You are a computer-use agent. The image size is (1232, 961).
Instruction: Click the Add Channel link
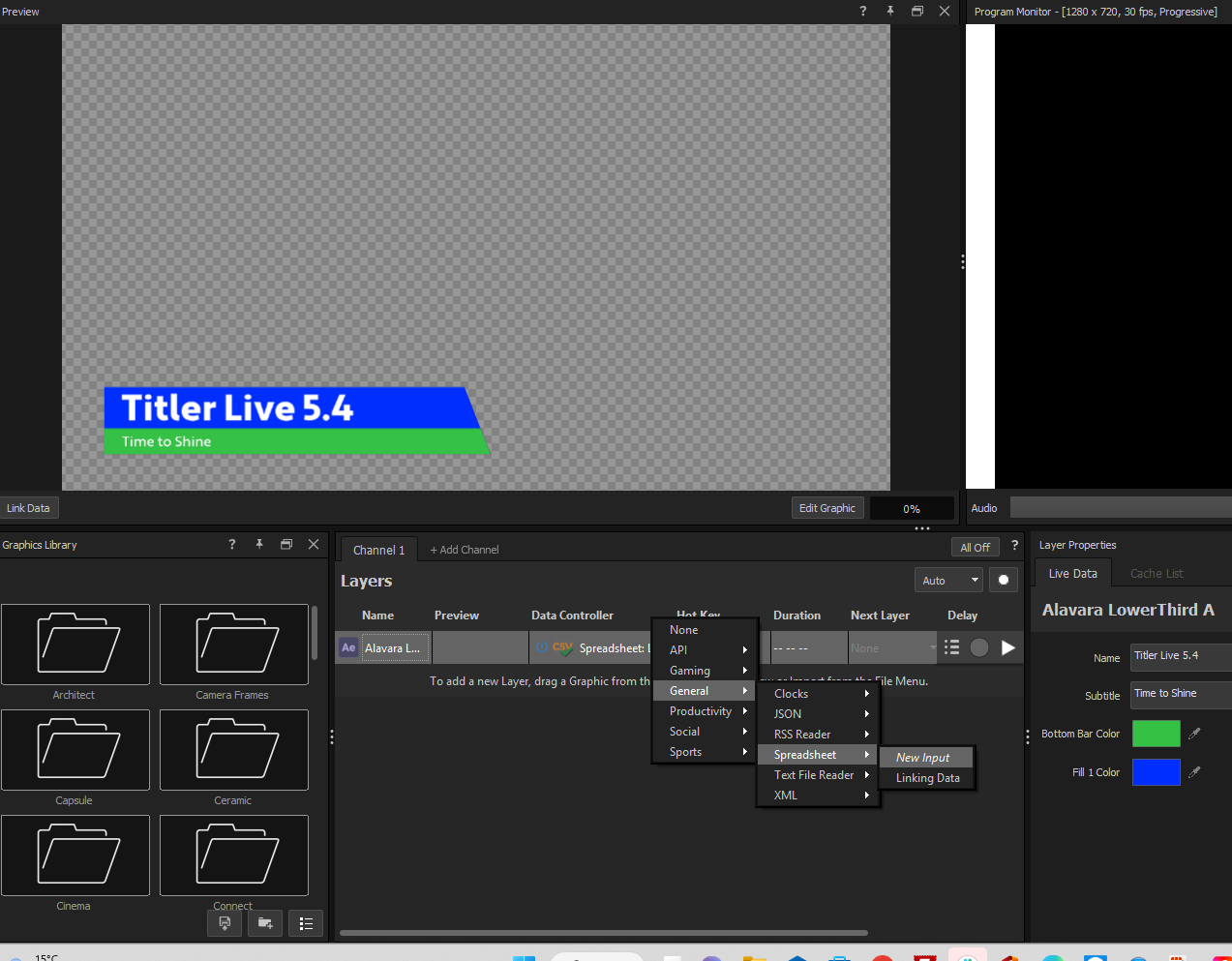(465, 550)
